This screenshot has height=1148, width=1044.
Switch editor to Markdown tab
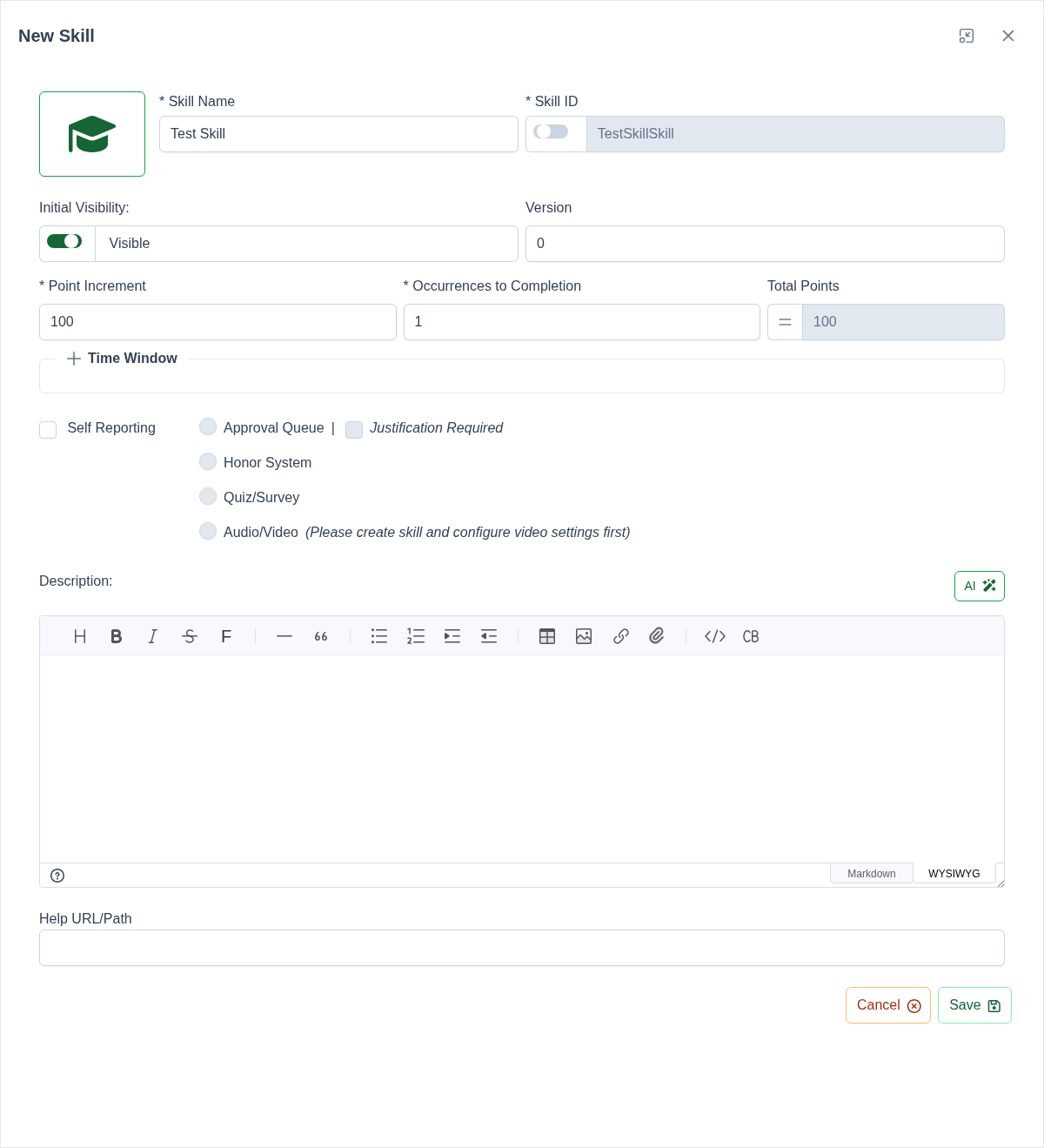871,873
